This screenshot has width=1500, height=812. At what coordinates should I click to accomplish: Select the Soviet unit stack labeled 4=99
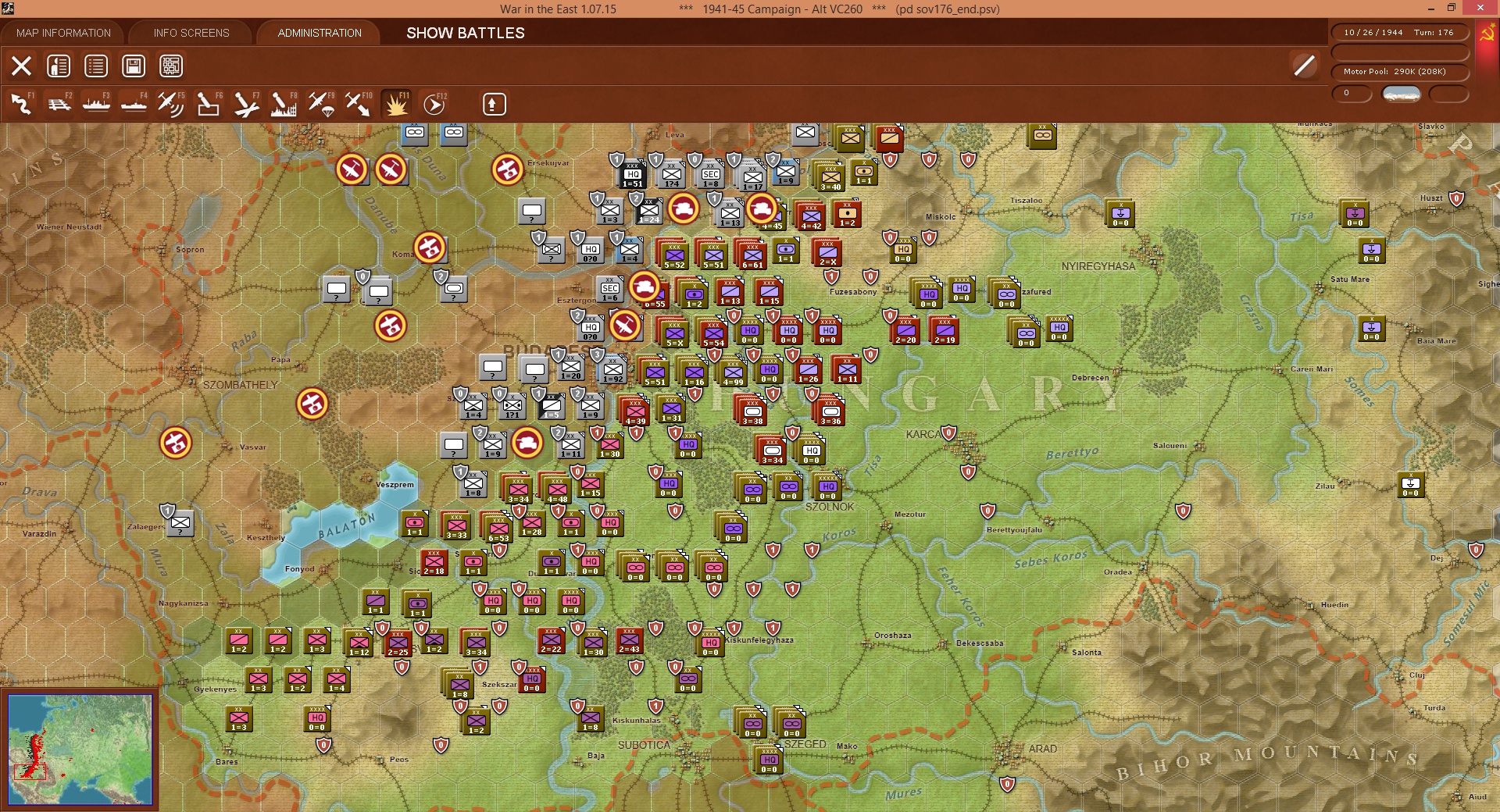pyautogui.click(x=733, y=372)
